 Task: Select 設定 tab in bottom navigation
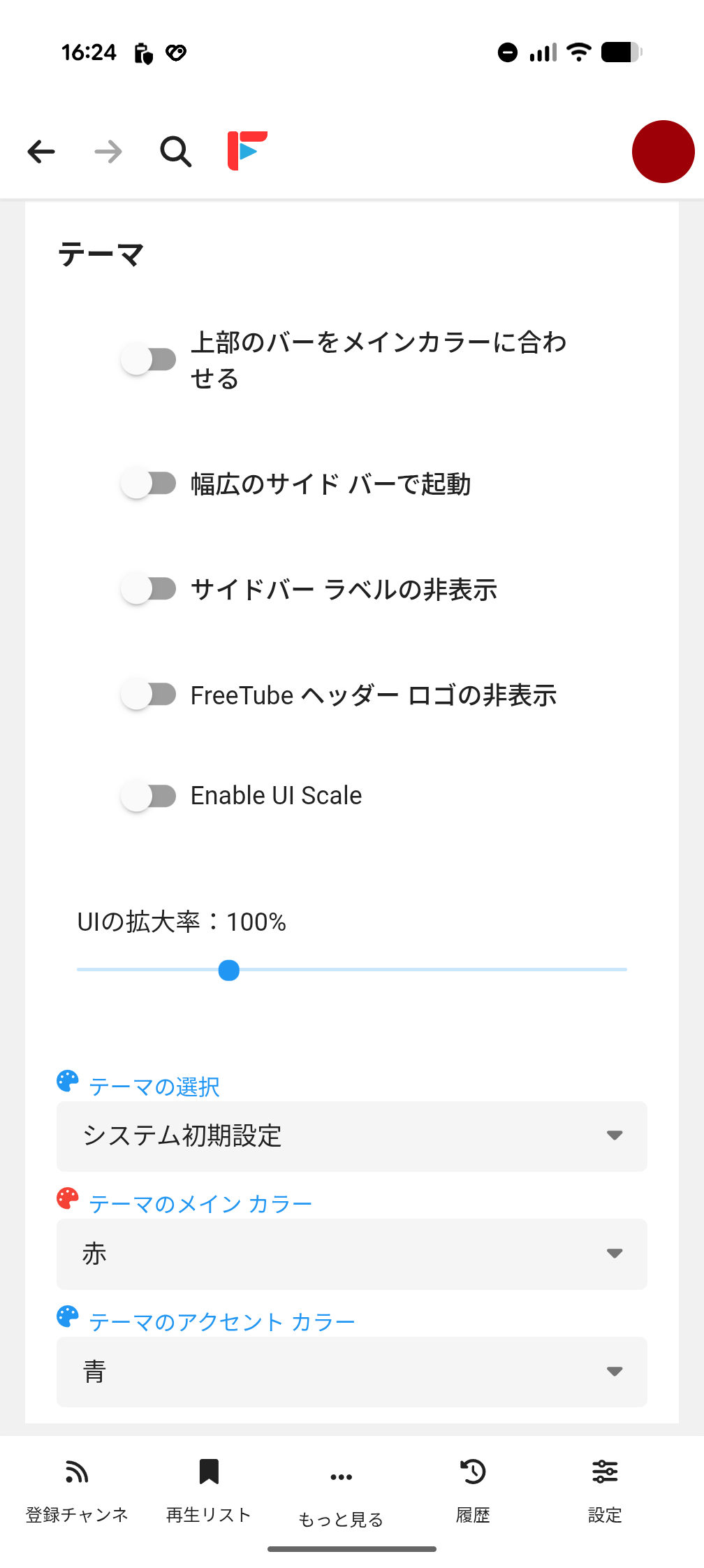[x=605, y=1488]
